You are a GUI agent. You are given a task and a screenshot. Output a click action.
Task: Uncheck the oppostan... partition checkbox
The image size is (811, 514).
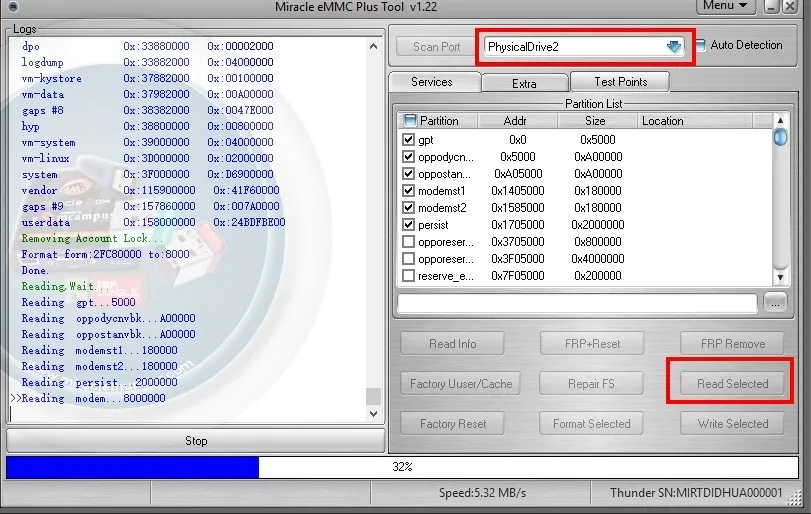point(408,174)
